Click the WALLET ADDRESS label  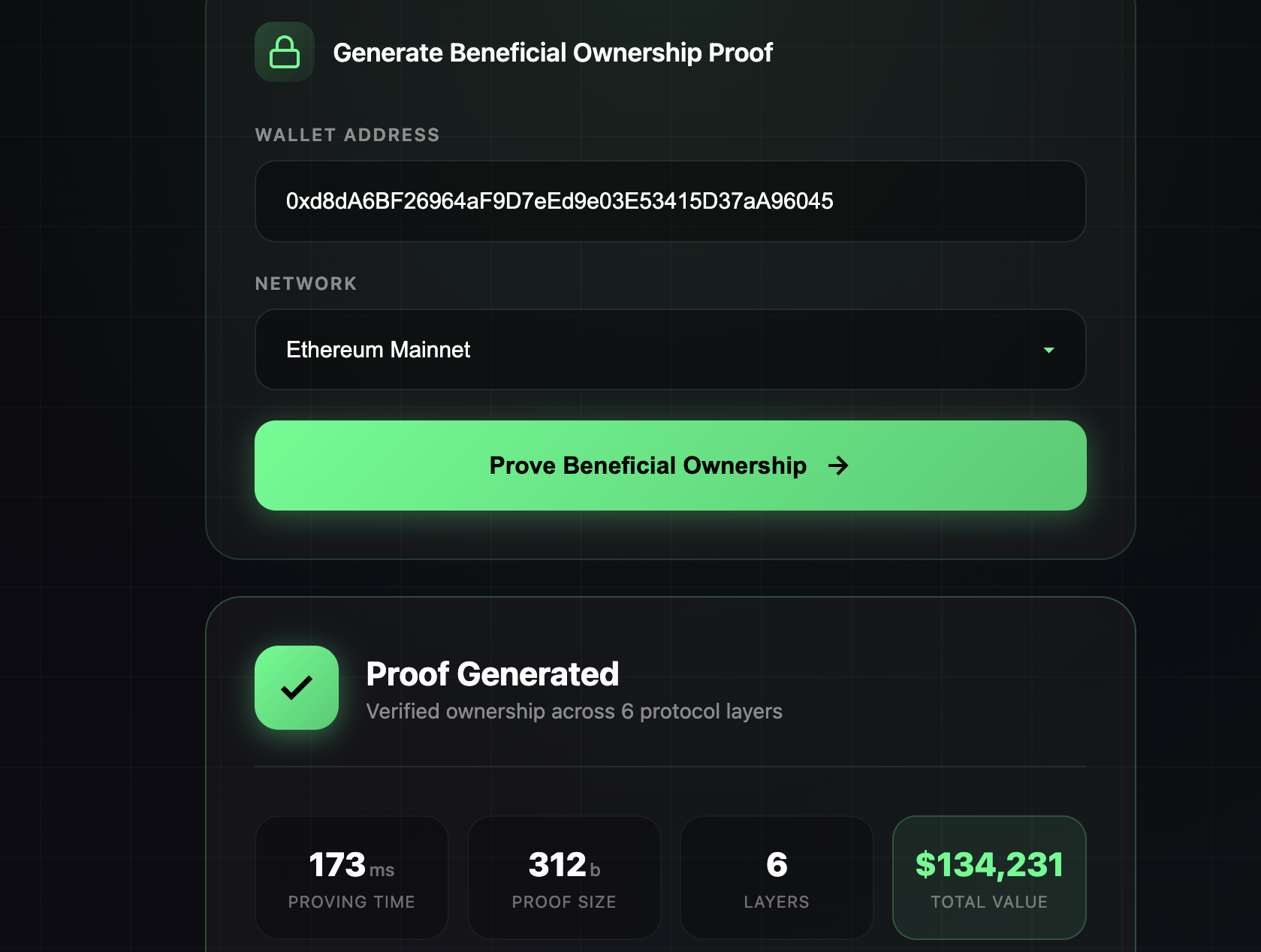click(348, 135)
